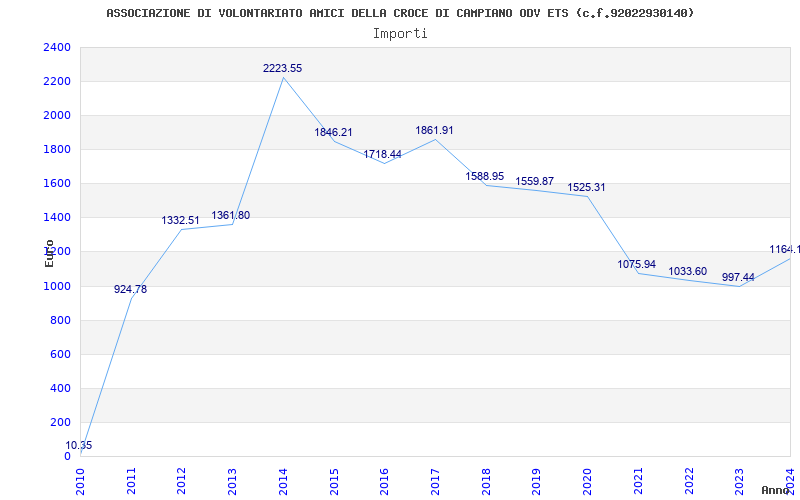
Task: Click the 2012 x-axis year label
Action: [182, 482]
